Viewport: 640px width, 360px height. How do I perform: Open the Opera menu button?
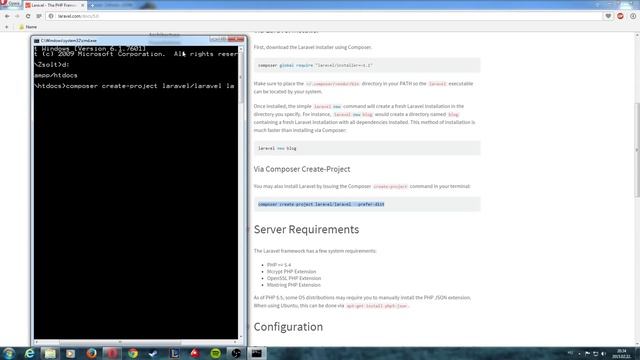(x=11, y=4)
